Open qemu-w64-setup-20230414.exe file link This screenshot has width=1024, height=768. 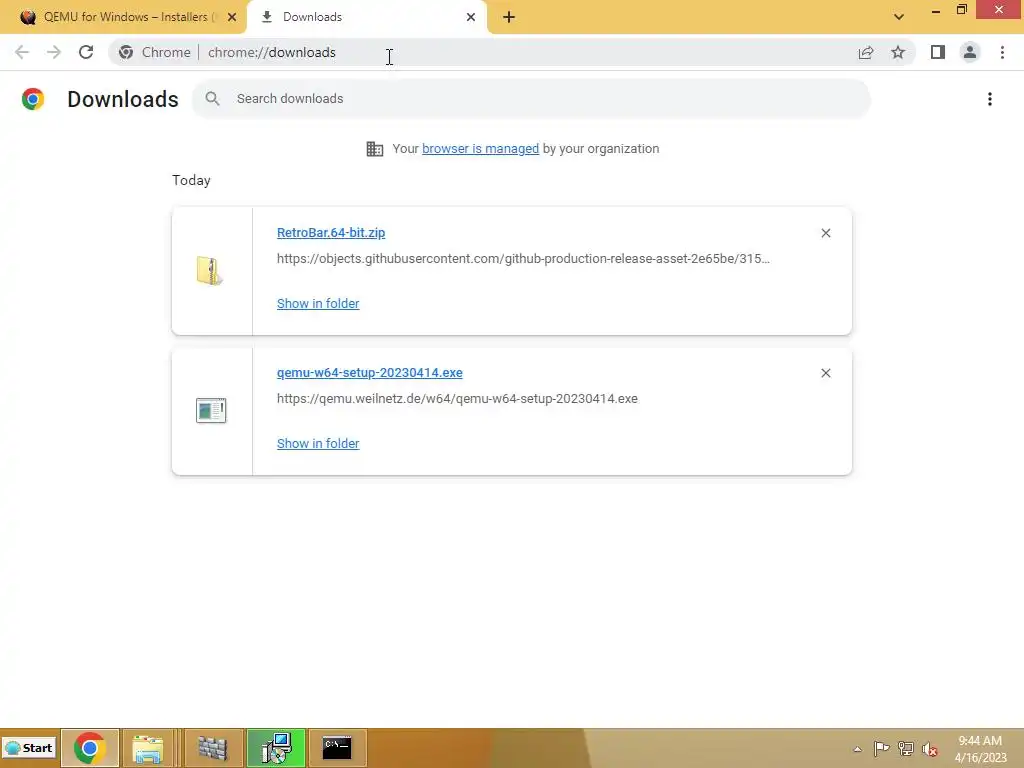370,372
